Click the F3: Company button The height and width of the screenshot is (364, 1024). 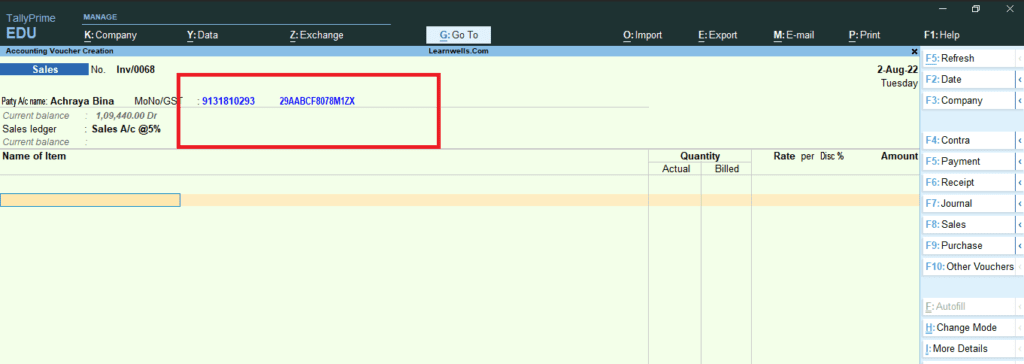click(x=968, y=101)
